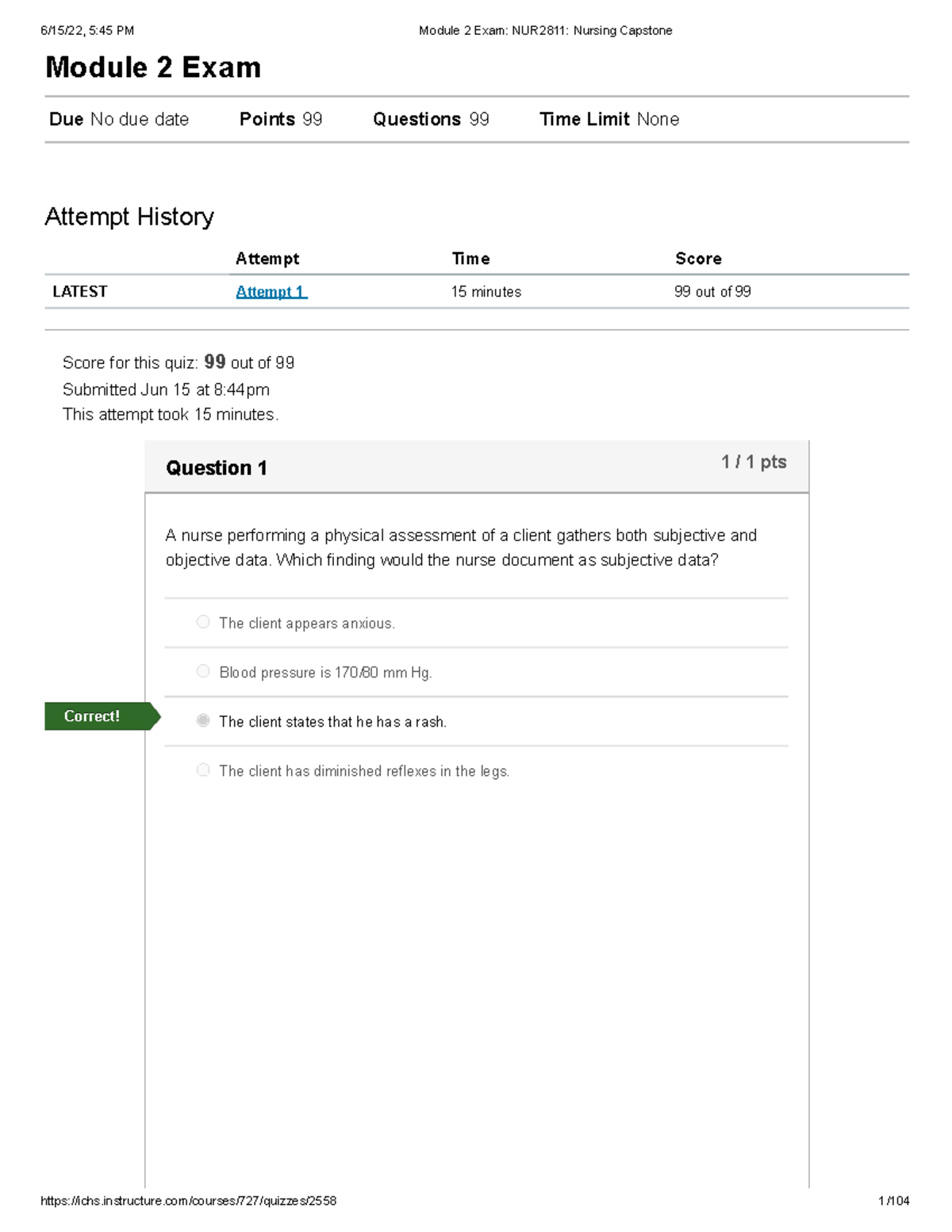Click the Module 2 Exam title
The width and height of the screenshot is (952, 1232).
click(153, 67)
